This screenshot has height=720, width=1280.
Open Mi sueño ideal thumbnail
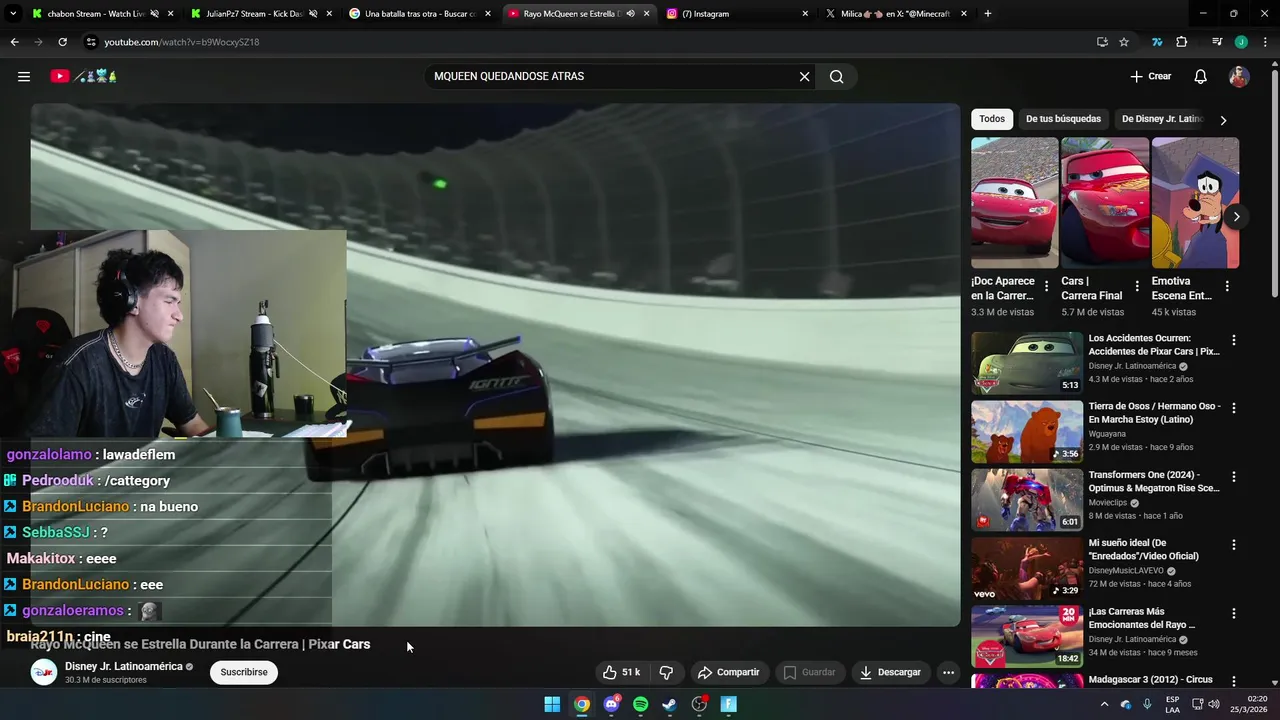coord(1027,568)
